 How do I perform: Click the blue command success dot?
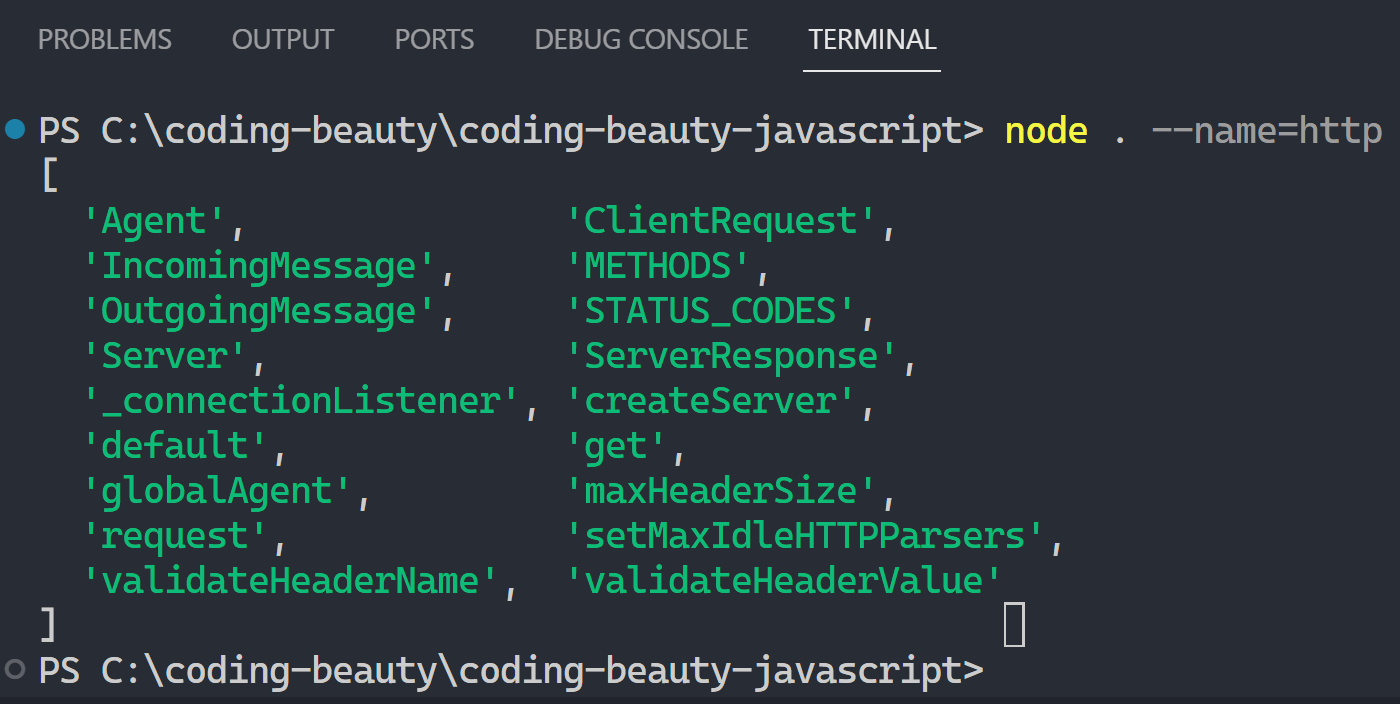pyautogui.click(x=15, y=129)
